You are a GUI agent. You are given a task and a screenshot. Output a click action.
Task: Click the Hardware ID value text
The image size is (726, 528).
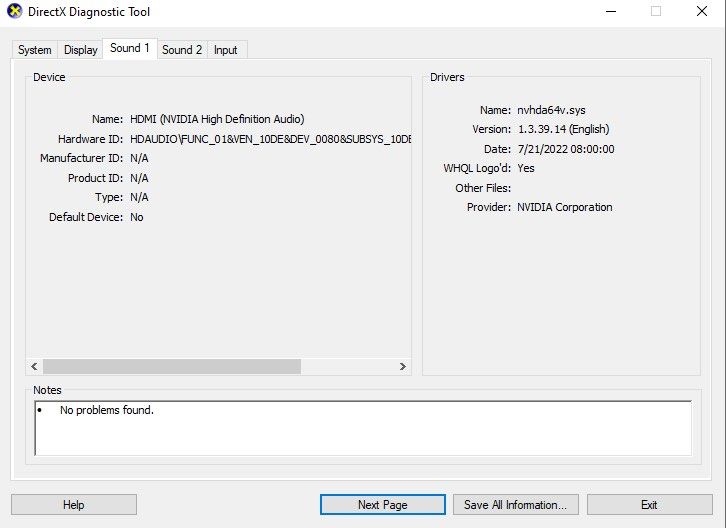point(271,139)
